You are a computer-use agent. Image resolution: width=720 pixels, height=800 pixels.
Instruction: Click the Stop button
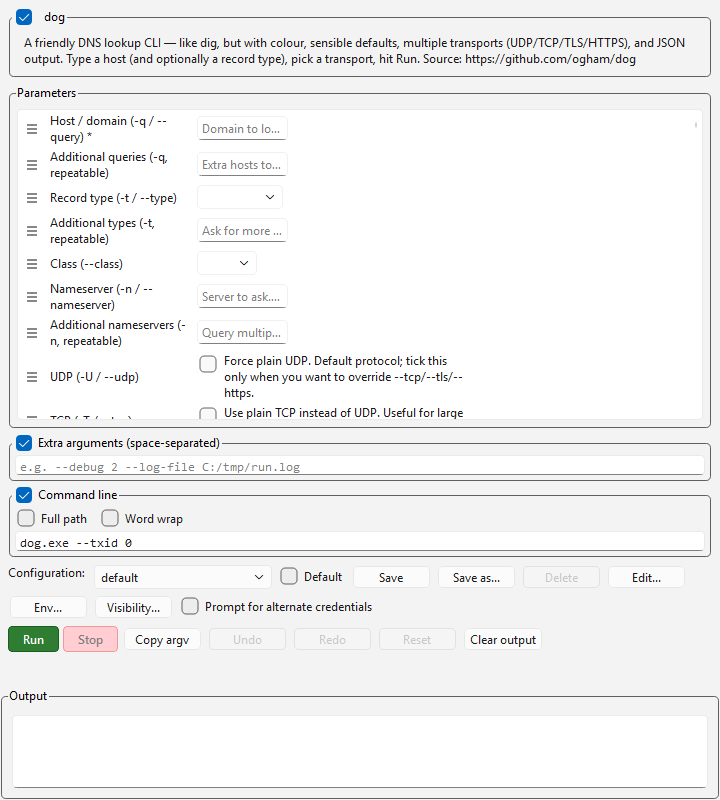click(90, 639)
